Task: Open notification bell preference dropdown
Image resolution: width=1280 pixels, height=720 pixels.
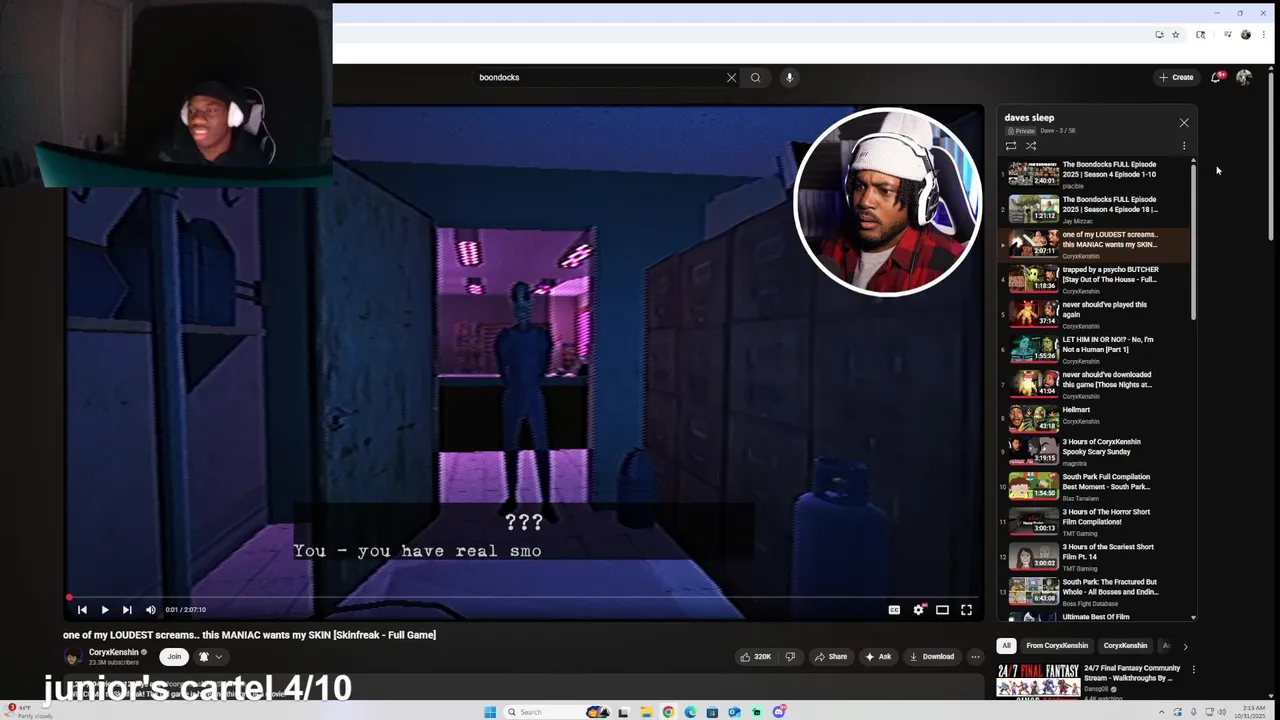Action: 210,657
